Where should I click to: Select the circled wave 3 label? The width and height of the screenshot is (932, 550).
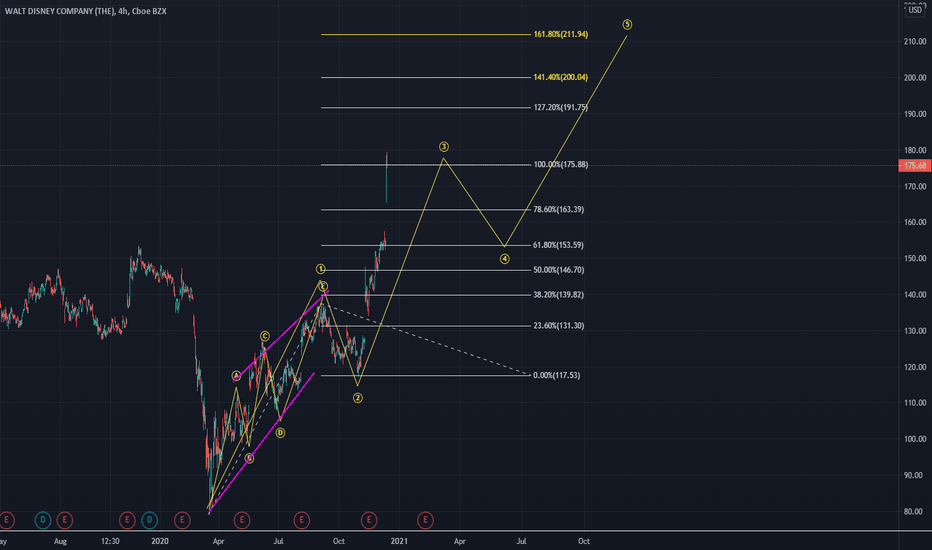coord(444,147)
